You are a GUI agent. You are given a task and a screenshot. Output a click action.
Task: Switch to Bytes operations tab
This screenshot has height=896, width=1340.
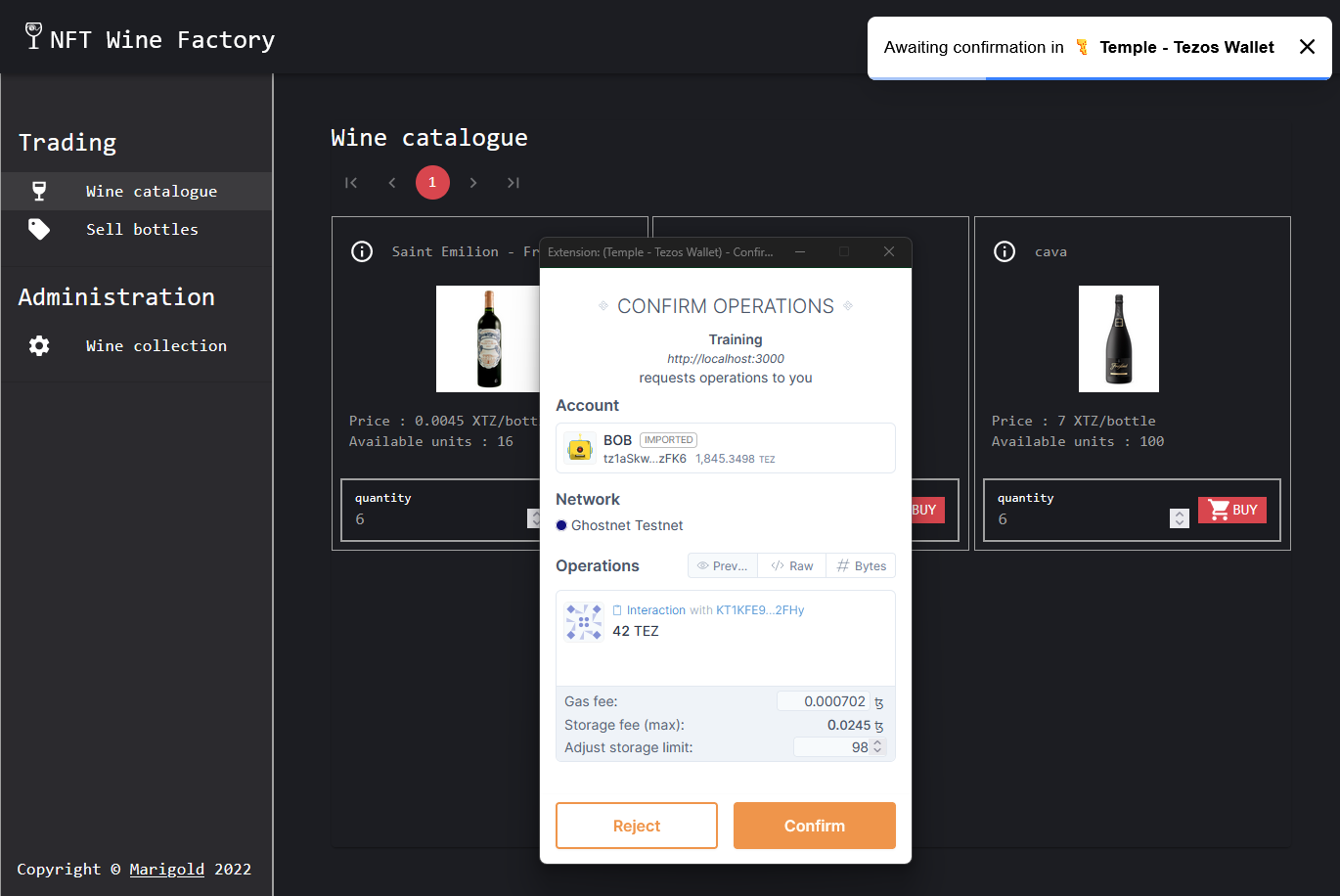(861, 566)
